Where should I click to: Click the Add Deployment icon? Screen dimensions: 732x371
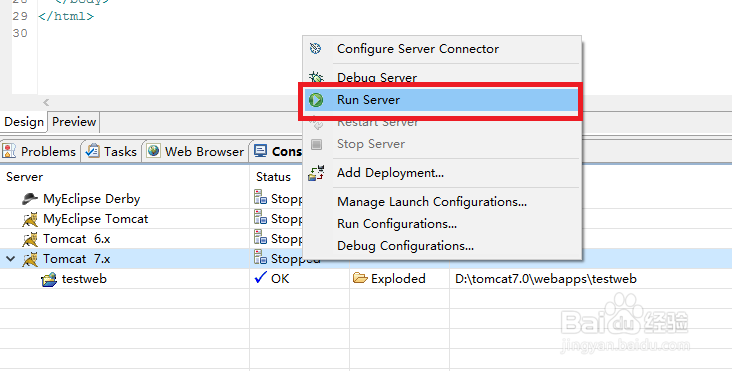tap(316, 173)
